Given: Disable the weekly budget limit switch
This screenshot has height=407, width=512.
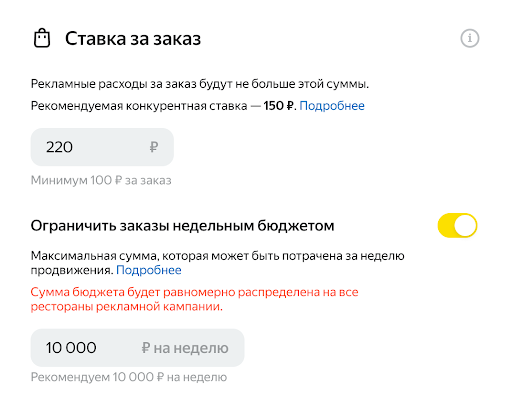Looking at the screenshot, I should (457, 225).
